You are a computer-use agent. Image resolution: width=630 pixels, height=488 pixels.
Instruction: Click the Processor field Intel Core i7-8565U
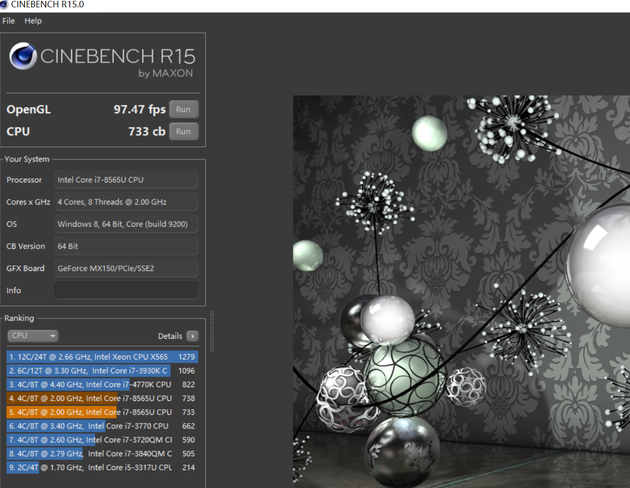point(126,180)
